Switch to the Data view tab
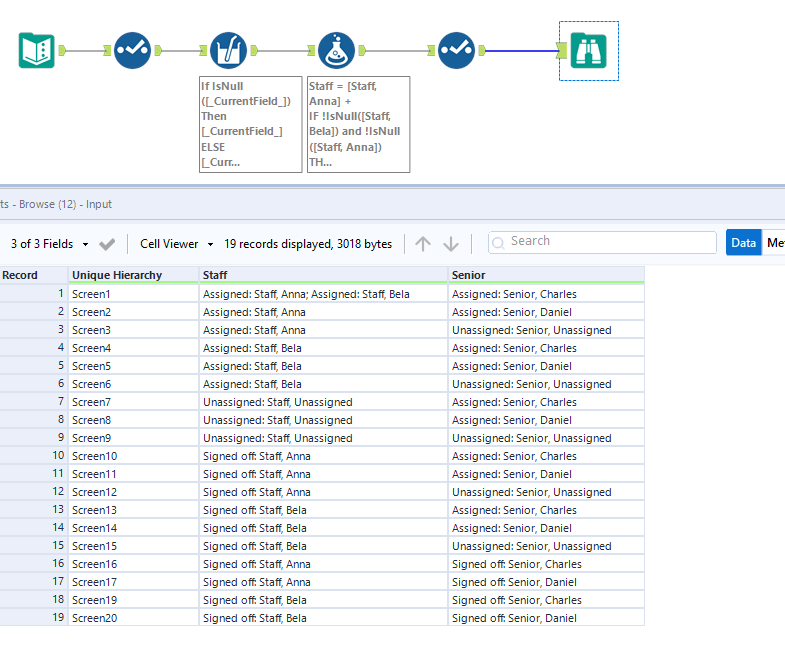The width and height of the screenshot is (785, 667). pyautogui.click(x=743, y=243)
